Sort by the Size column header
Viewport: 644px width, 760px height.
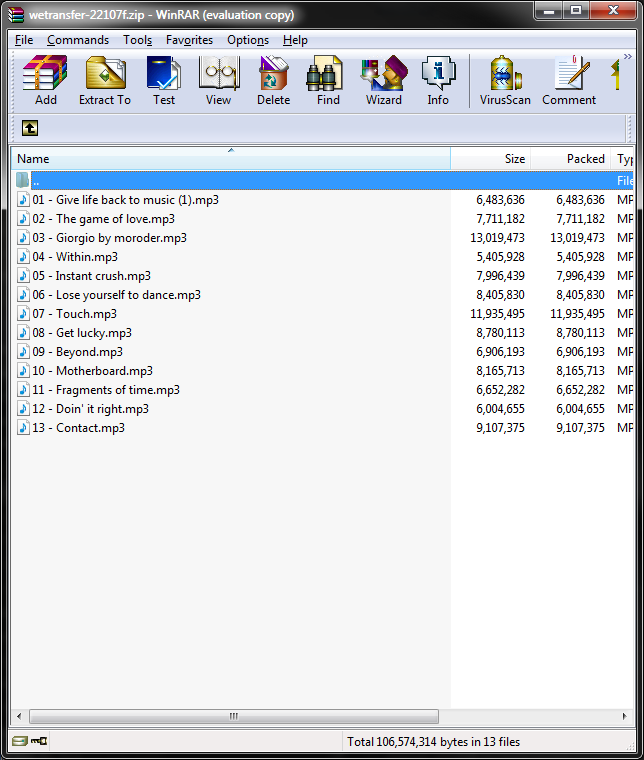click(490, 158)
